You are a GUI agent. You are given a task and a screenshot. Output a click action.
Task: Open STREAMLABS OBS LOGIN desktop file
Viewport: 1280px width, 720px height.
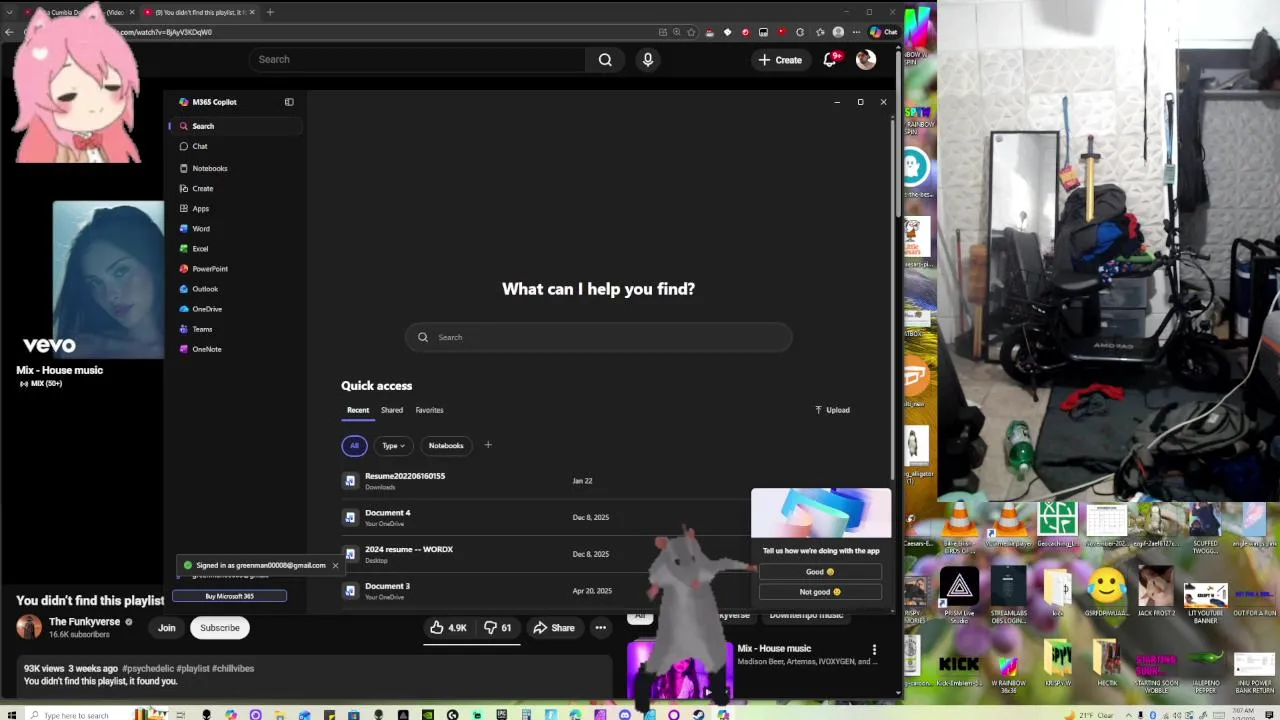pos(1008,595)
